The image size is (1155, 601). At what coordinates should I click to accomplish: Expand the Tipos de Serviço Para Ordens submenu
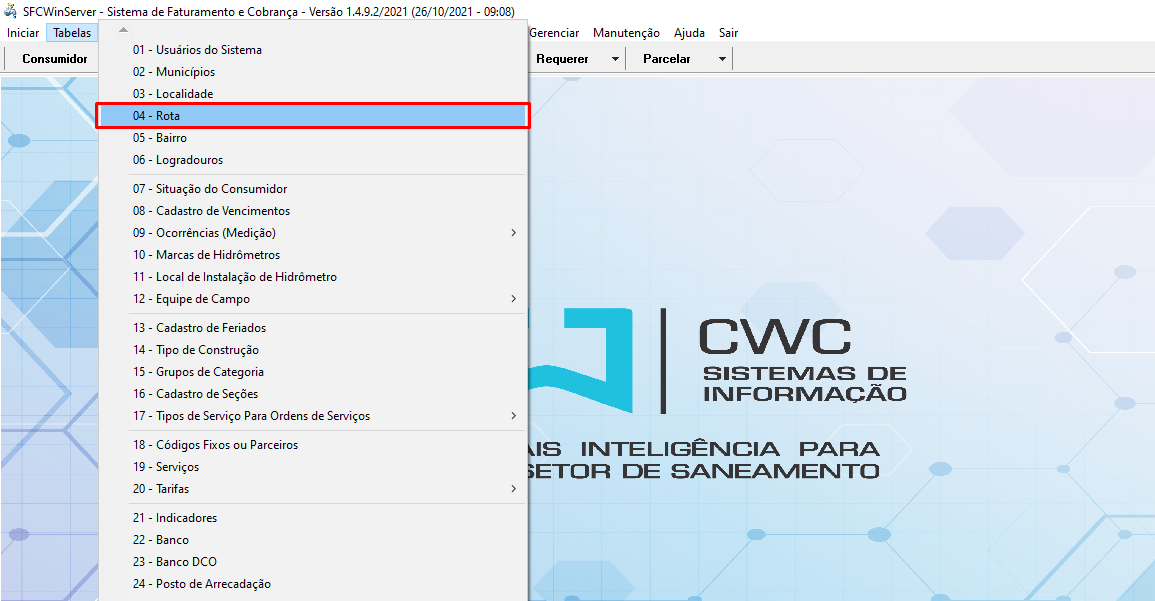pyautogui.click(x=513, y=416)
